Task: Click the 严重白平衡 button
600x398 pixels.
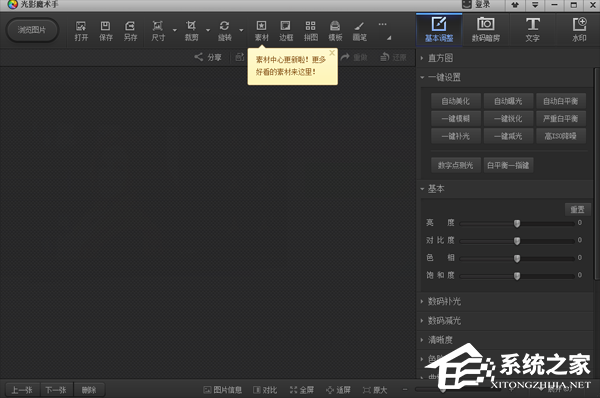Action: tap(561, 119)
